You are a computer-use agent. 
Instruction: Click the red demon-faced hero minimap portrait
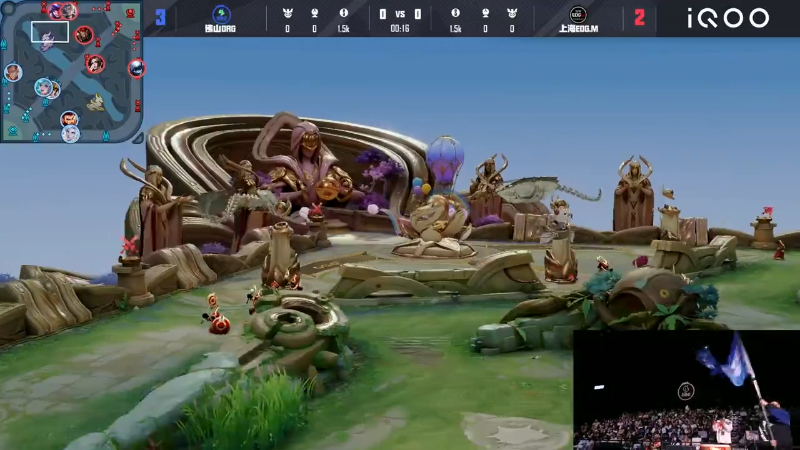click(84, 35)
